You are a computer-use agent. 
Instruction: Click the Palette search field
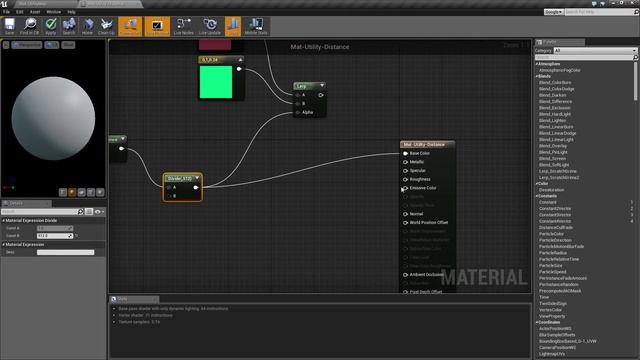click(x=584, y=58)
